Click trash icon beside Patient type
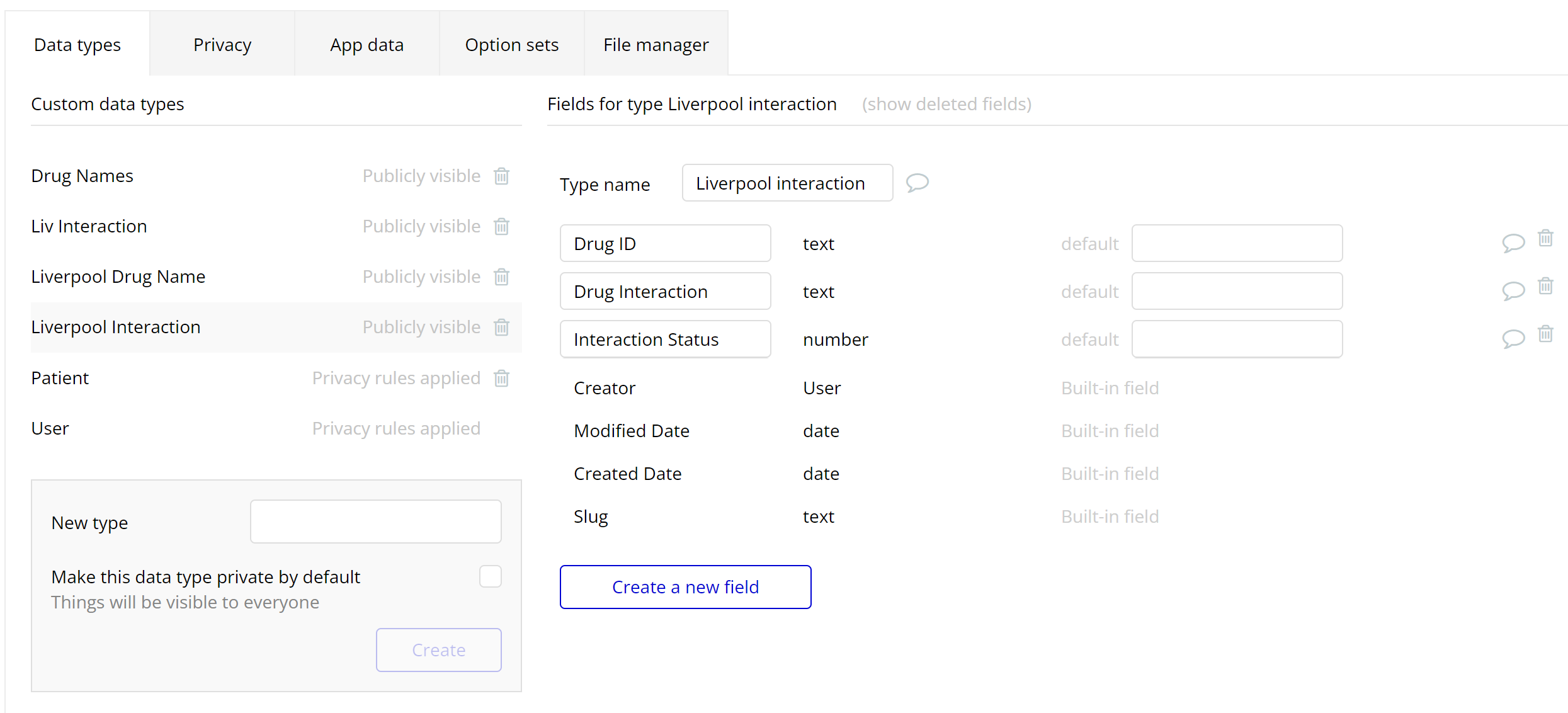 [x=501, y=378]
